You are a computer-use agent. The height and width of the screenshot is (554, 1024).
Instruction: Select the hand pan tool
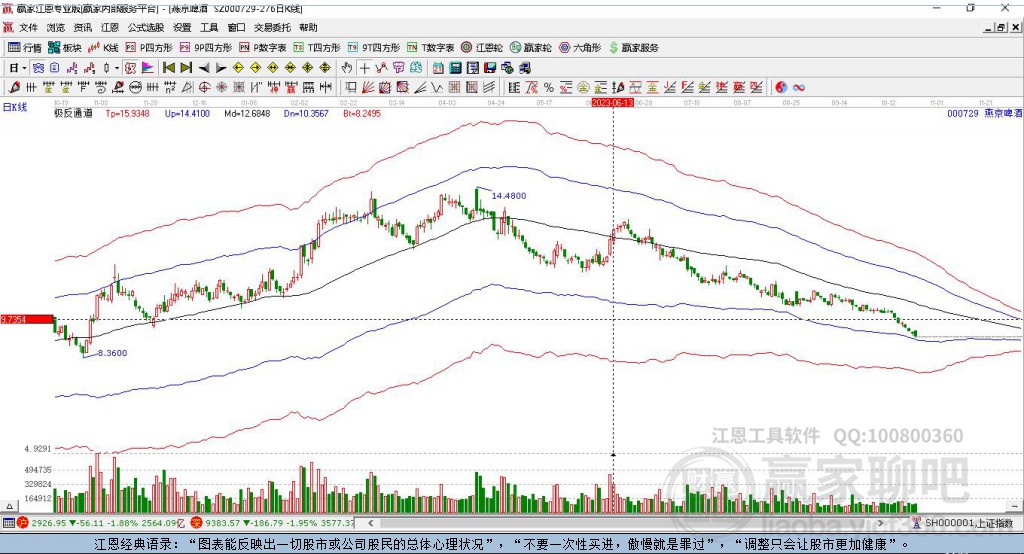[346, 68]
